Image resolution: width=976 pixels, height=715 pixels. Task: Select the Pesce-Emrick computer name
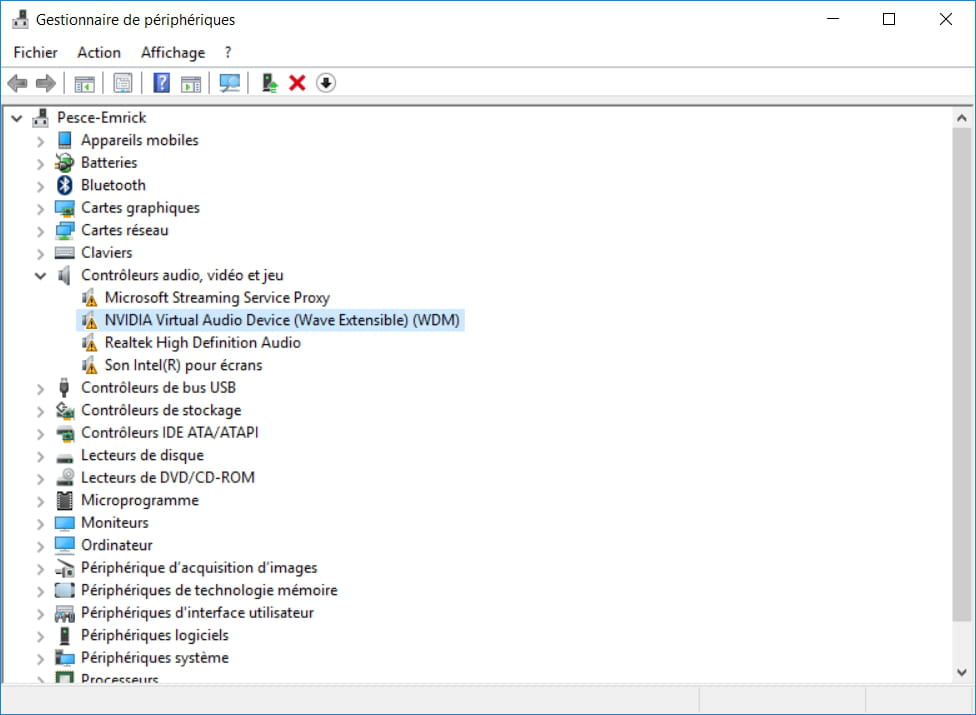[101, 118]
